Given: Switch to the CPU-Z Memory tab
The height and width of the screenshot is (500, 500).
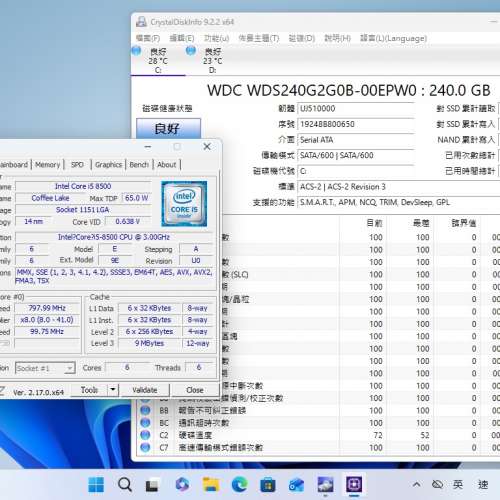Looking at the screenshot, I should 47,165.
